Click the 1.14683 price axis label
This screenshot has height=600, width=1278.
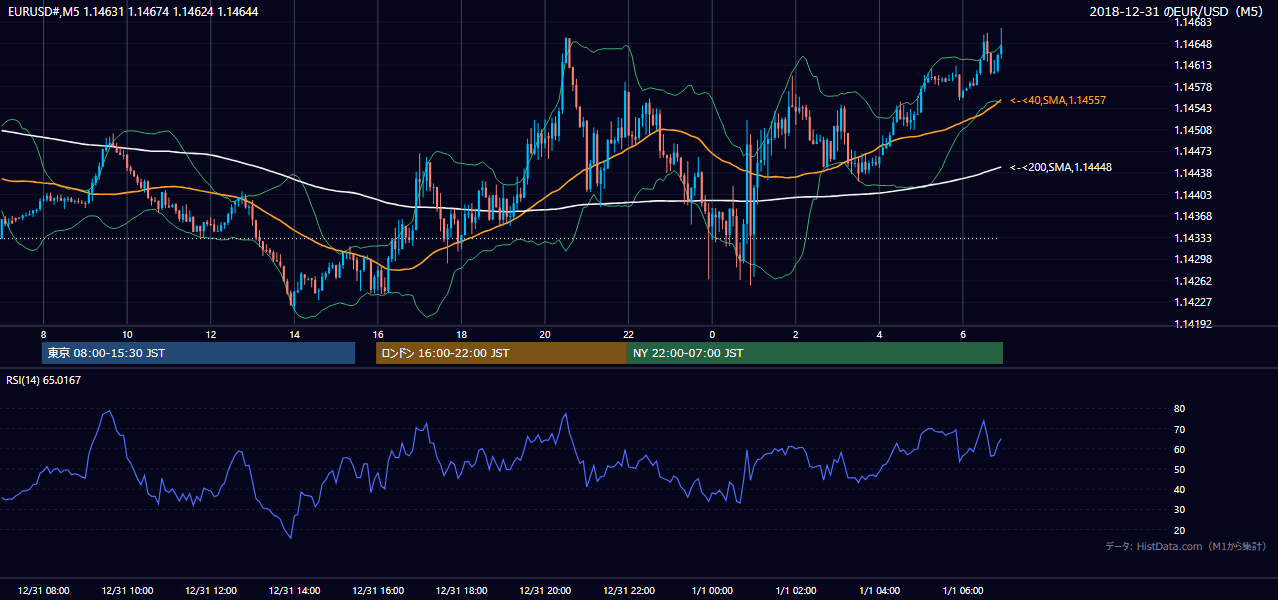[x=1193, y=23]
